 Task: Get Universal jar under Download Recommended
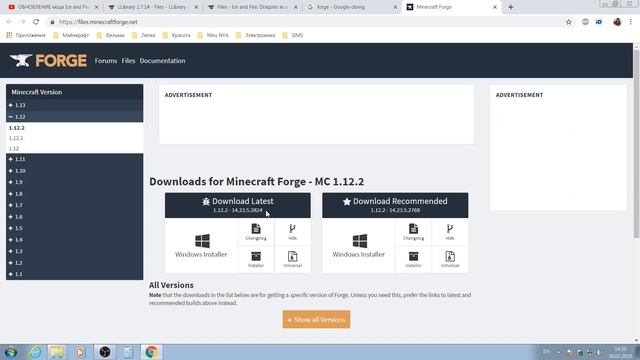click(x=450, y=259)
